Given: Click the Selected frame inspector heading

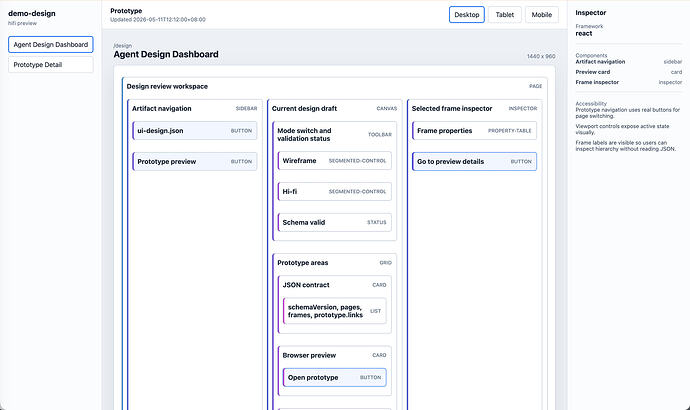Looking at the screenshot, I should tap(452, 108).
